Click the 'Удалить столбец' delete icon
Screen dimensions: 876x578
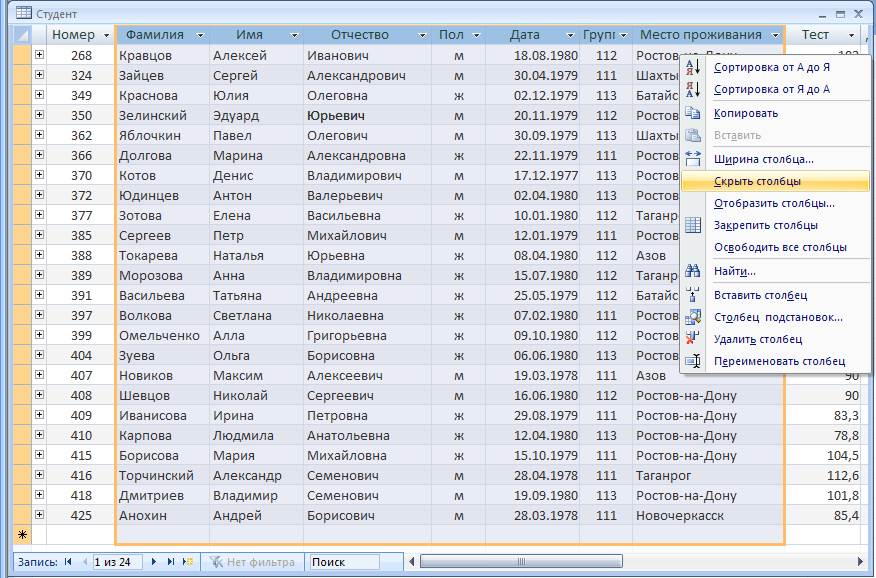tap(693, 339)
